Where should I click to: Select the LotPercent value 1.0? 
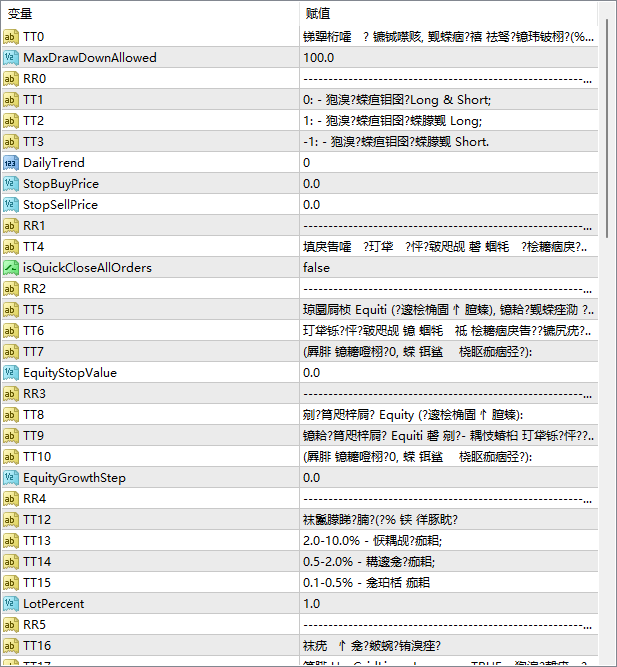(311, 604)
